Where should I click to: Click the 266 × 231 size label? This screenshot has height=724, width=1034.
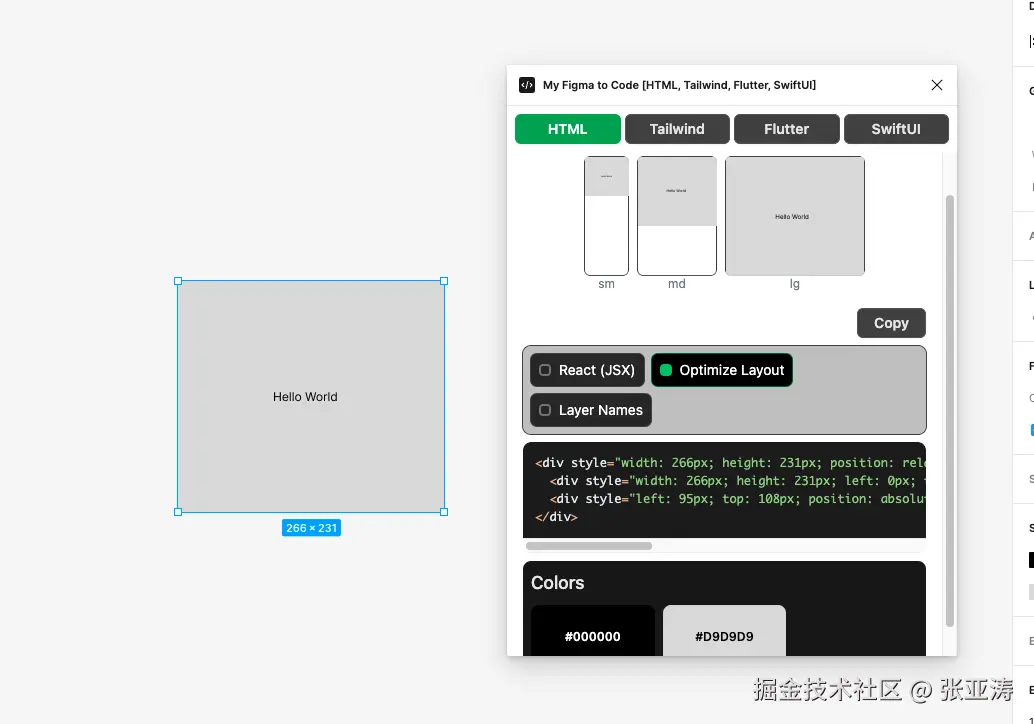(311, 528)
